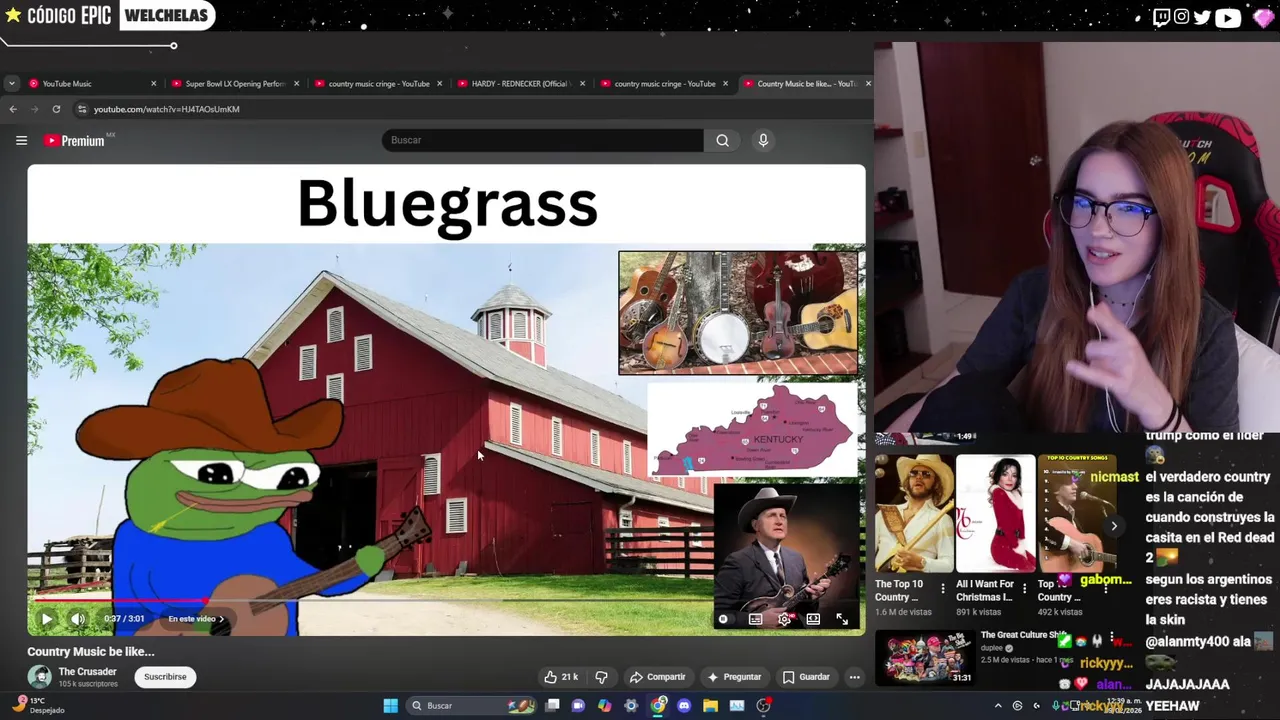This screenshot has width=1280, height=720.
Task: Like the video (21 k thumbs up)
Action: tap(561, 677)
